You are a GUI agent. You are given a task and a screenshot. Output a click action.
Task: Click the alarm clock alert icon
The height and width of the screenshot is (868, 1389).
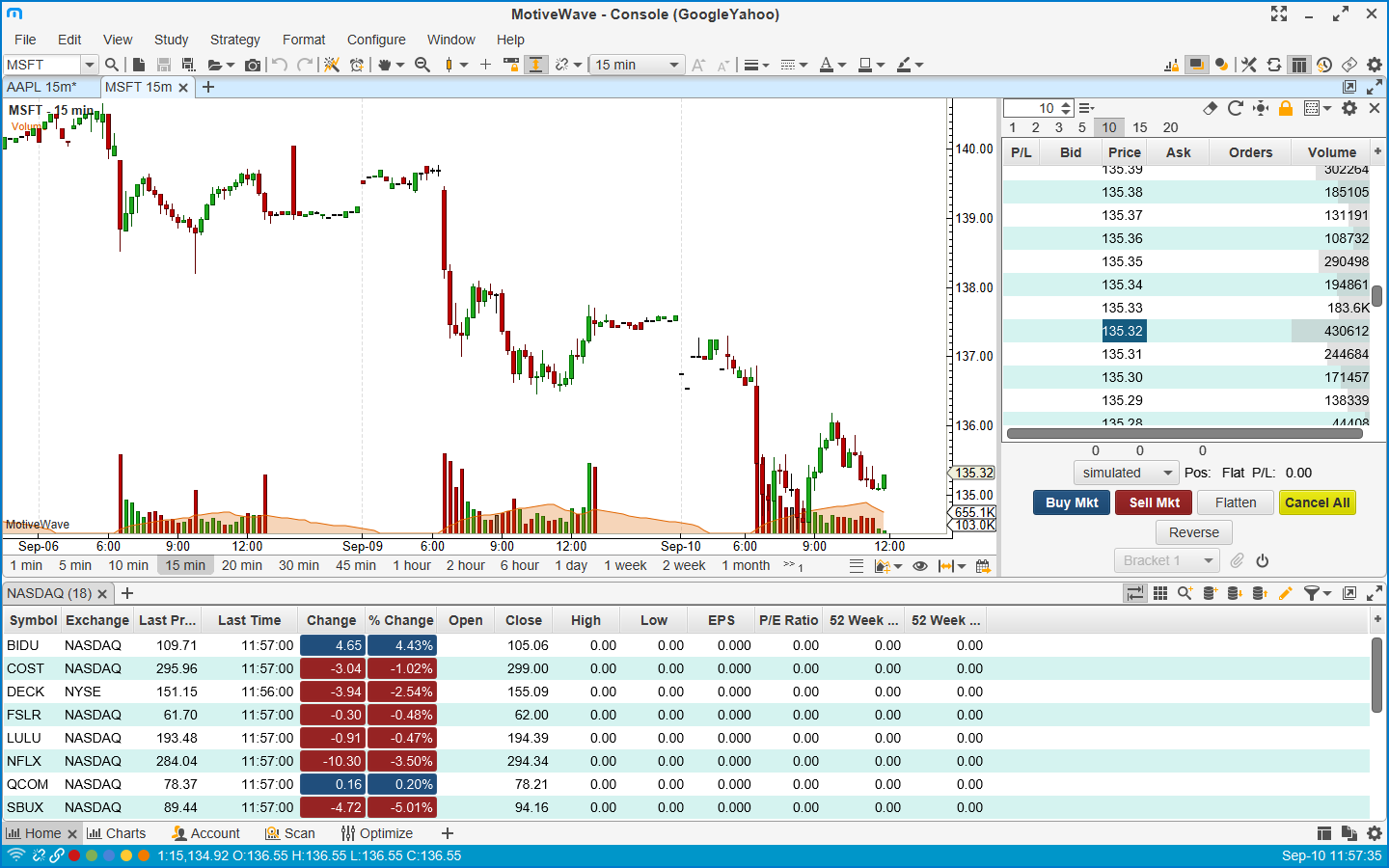[357, 65]
